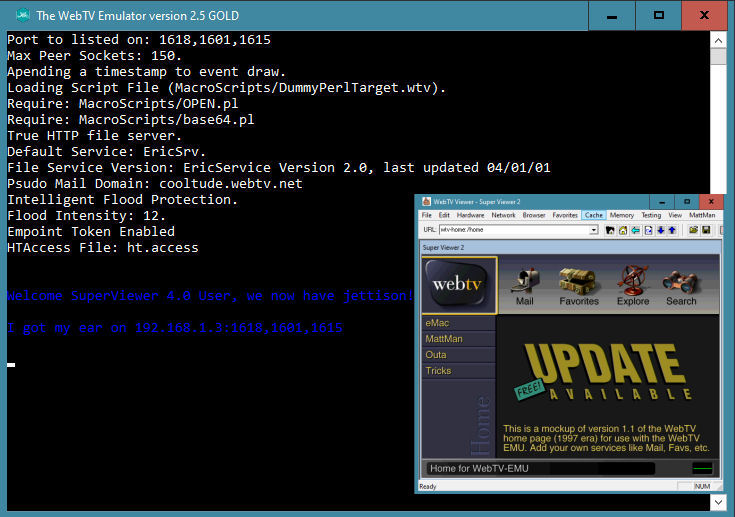
Task: Click the Reload page icon in viewer toolbar
Action: pos(648,230)
